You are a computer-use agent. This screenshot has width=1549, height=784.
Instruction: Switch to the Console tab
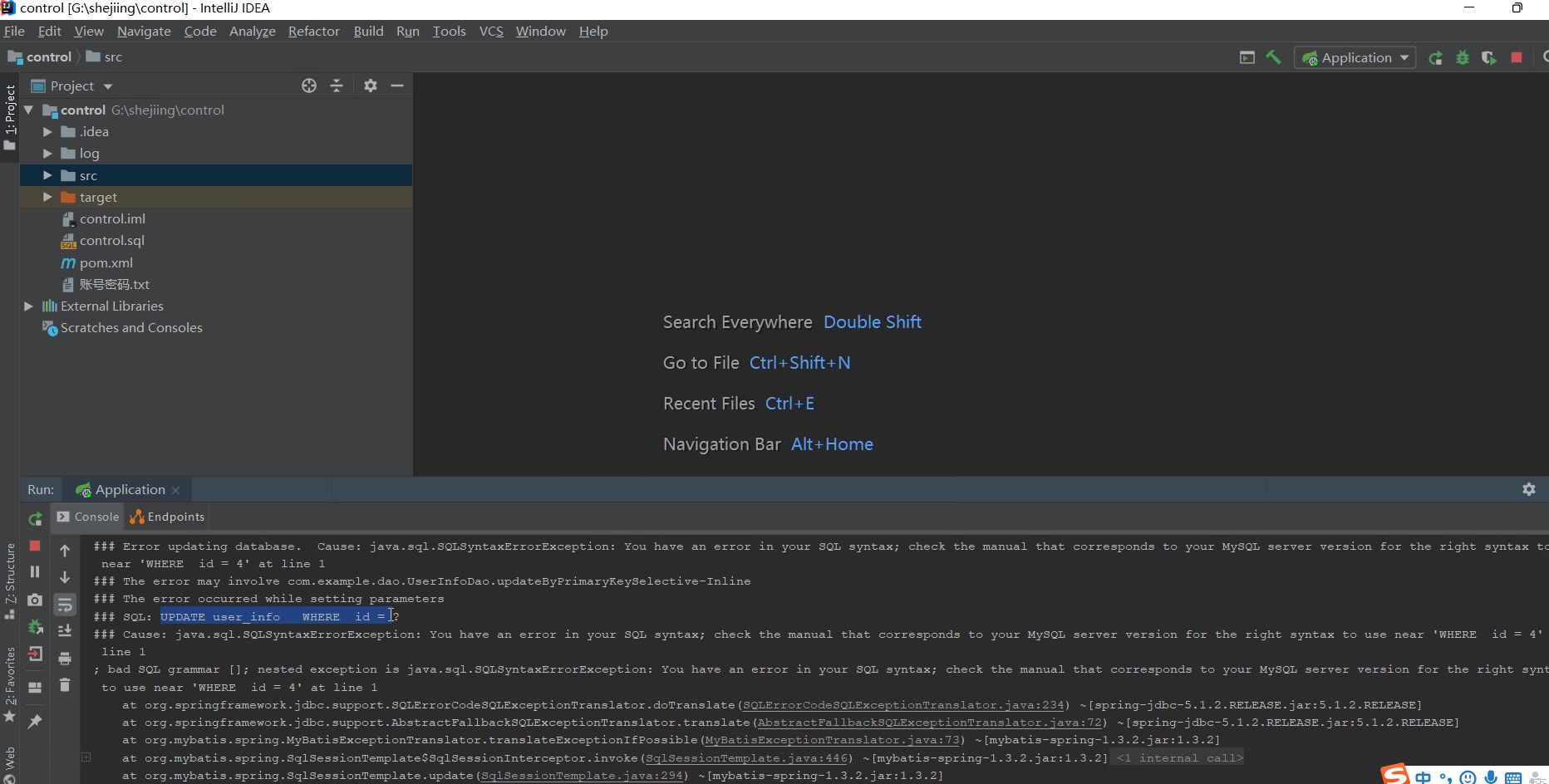point(88,517)
